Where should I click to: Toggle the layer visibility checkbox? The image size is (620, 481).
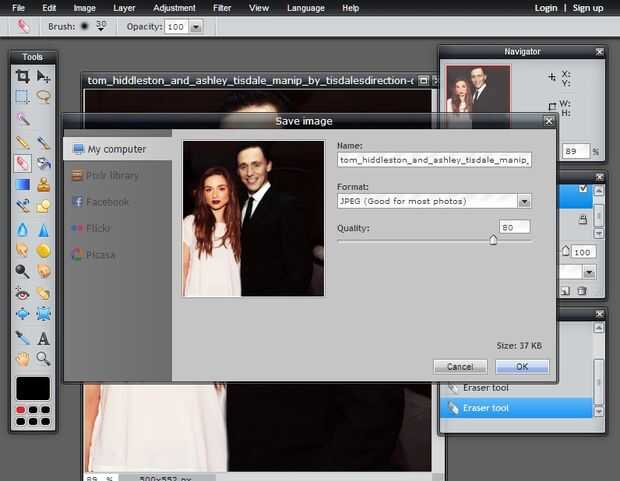point(583,188)
